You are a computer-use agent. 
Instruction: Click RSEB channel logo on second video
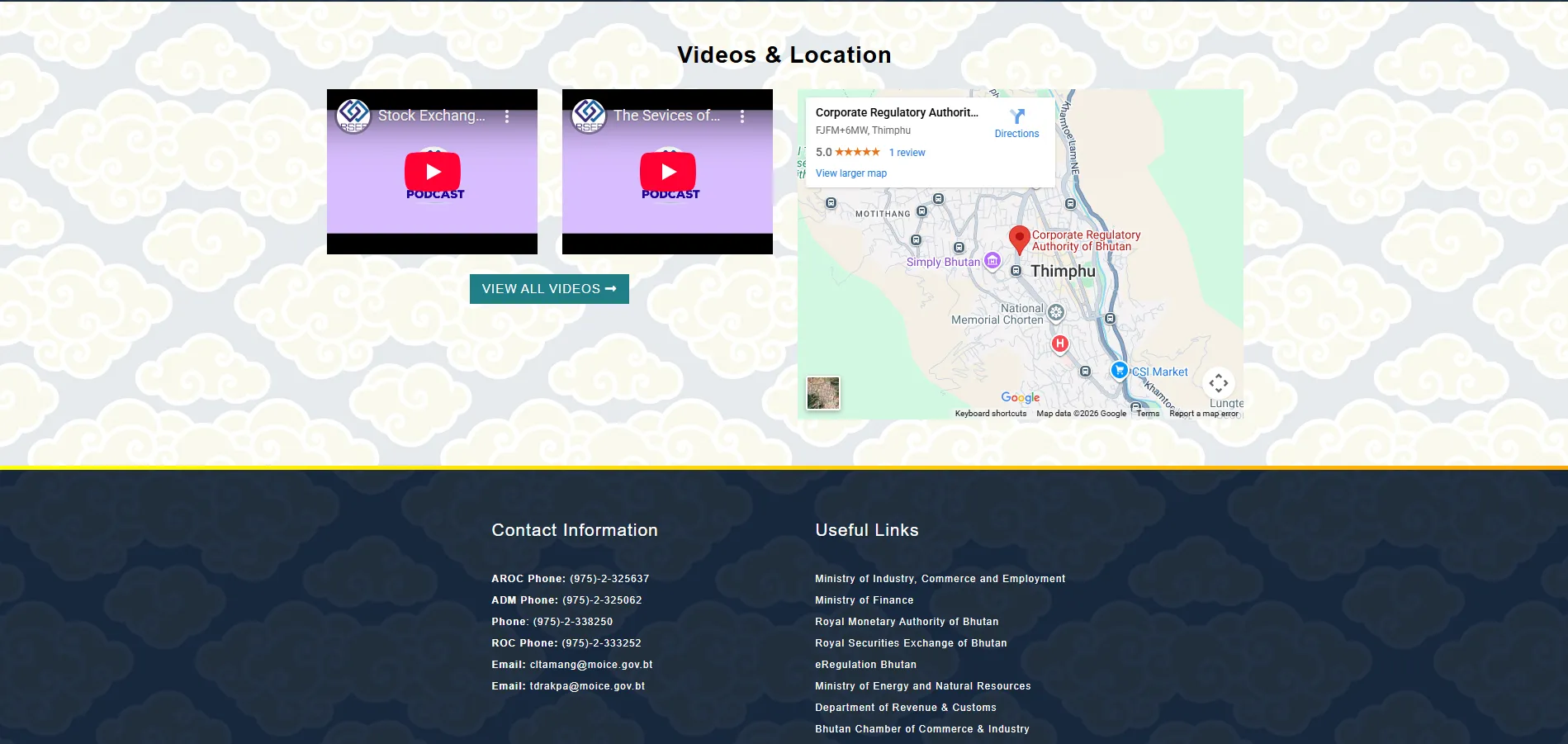click(x=589, y=116)
